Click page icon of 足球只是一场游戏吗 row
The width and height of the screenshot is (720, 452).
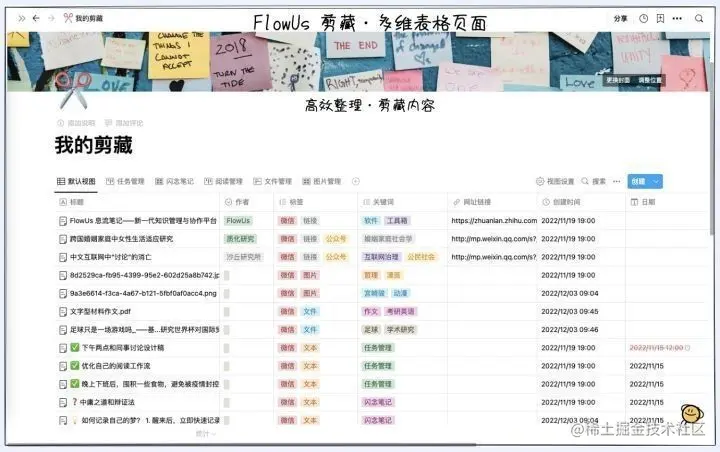[63, 330]
